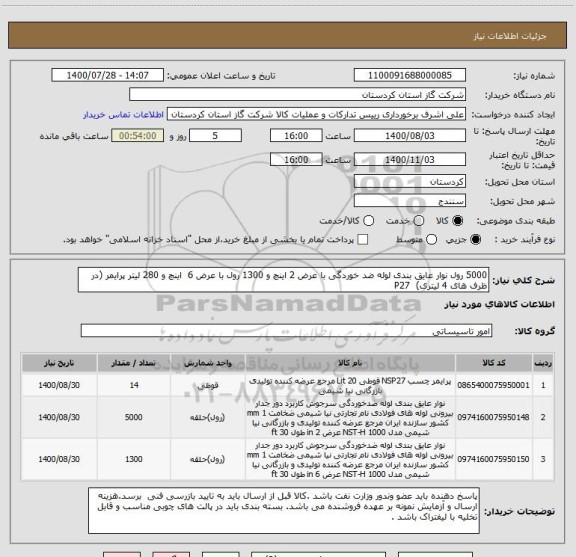Select the کالا/خدمت category radio button
The image size is (576, 557).
coord(368,220)
